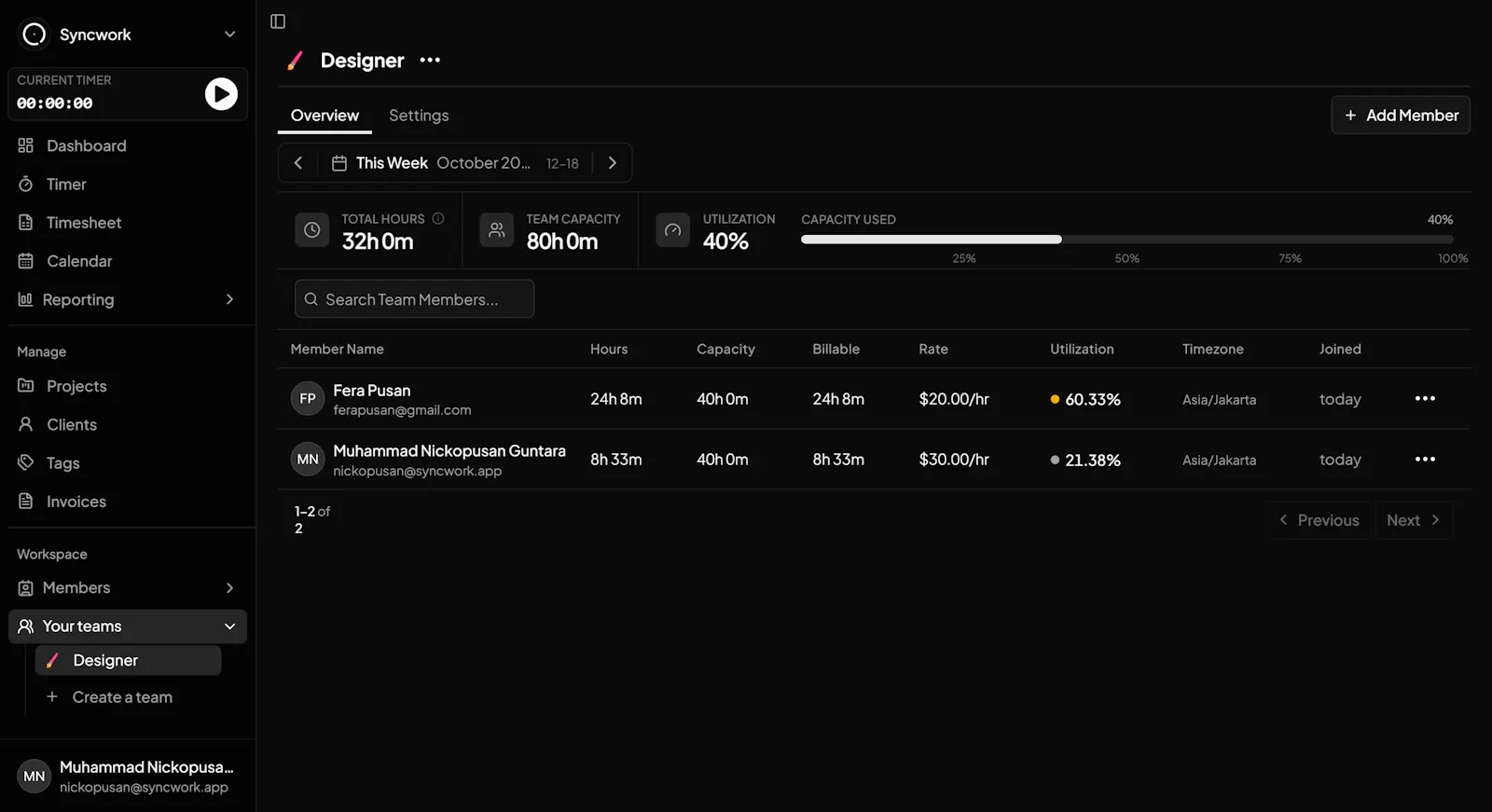1492x812 pixels.
Task: Click the Syncwork logo icon
Action: pyautogui.click(x=35, y=34)
